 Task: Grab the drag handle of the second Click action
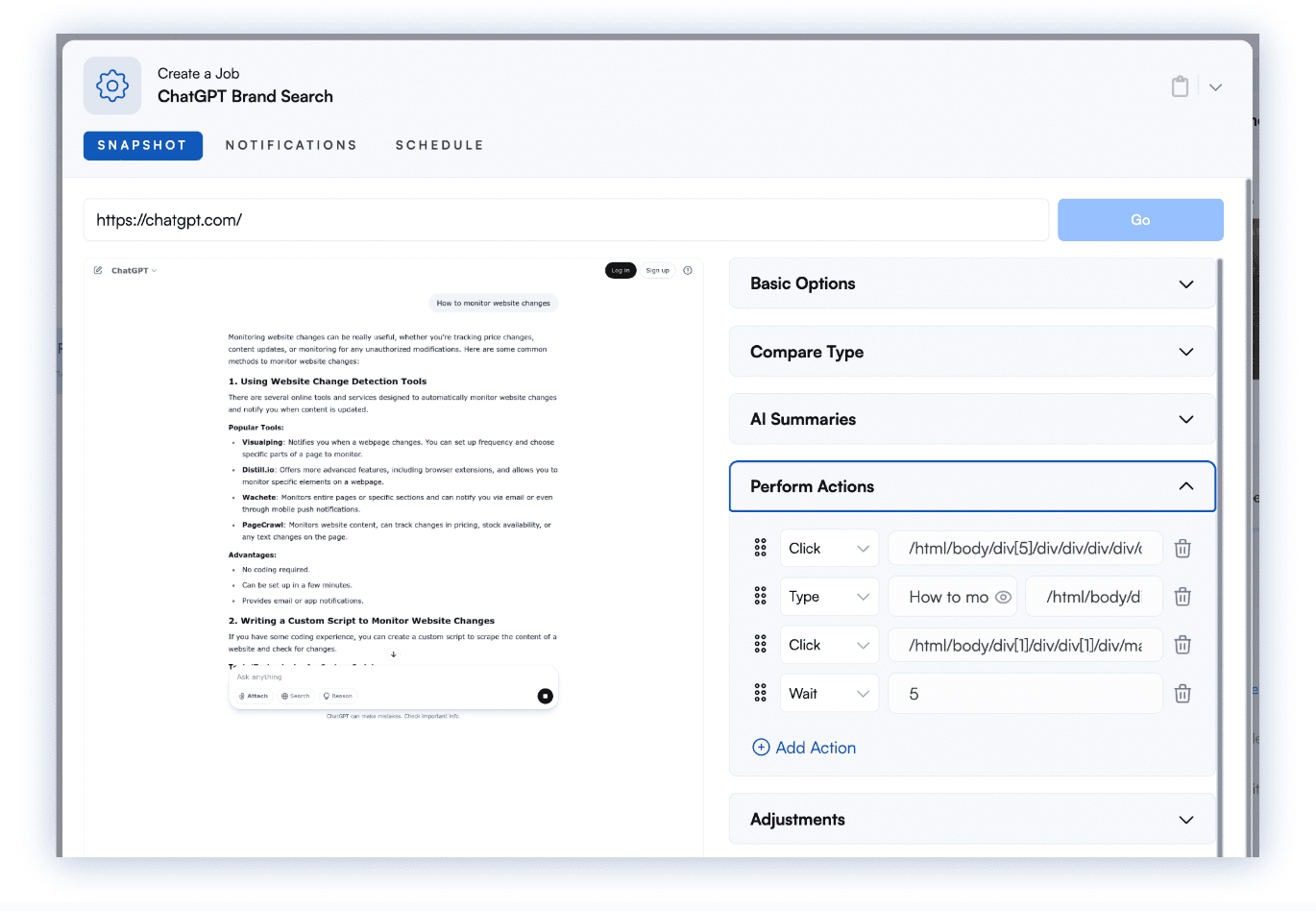tap(760, 645)
